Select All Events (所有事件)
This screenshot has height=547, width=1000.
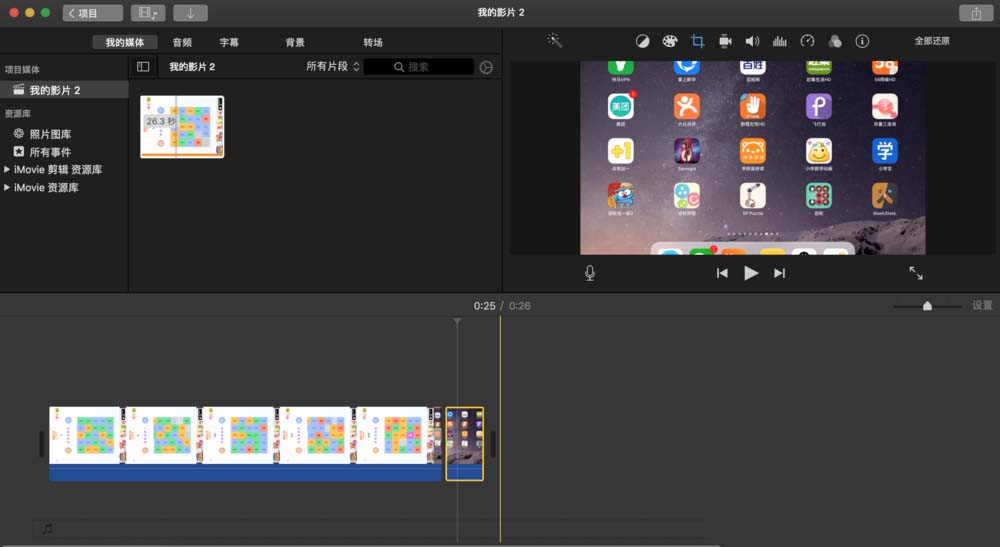pyautogui.click(x=50, y=152)
